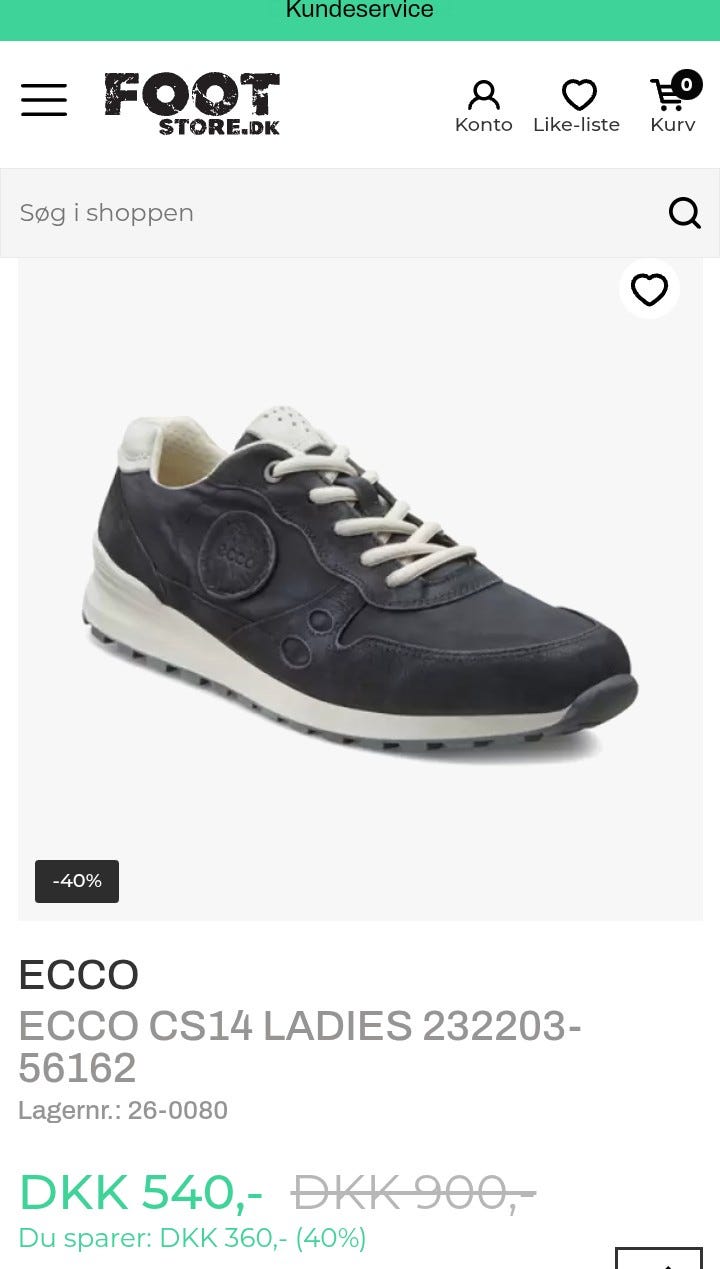The height and width of the screenshot is (1269, 720).
Task: Click the cart item count badge
Action: coord(686,85)
